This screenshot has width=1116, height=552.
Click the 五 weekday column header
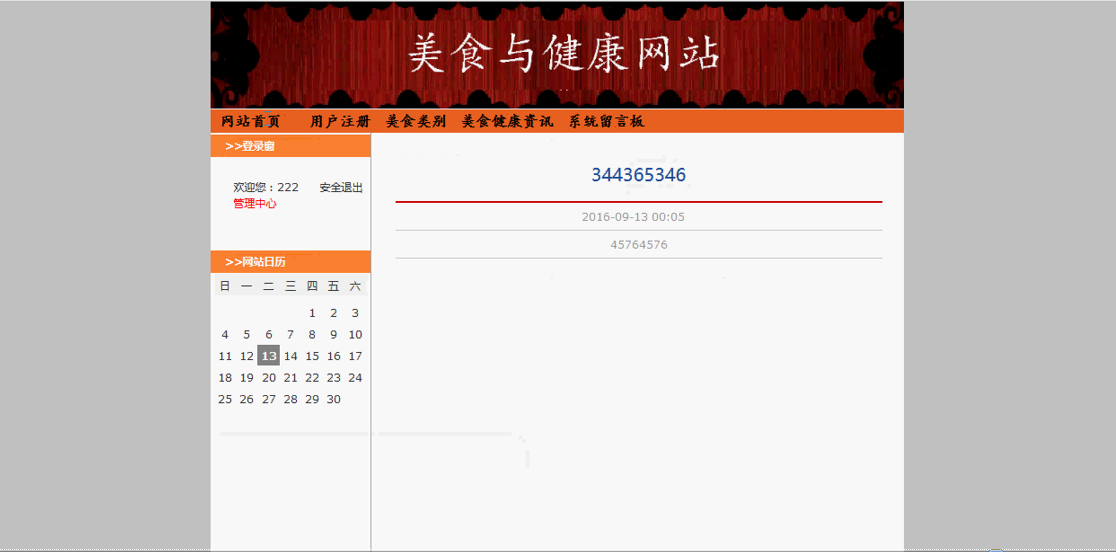(334, 286)
